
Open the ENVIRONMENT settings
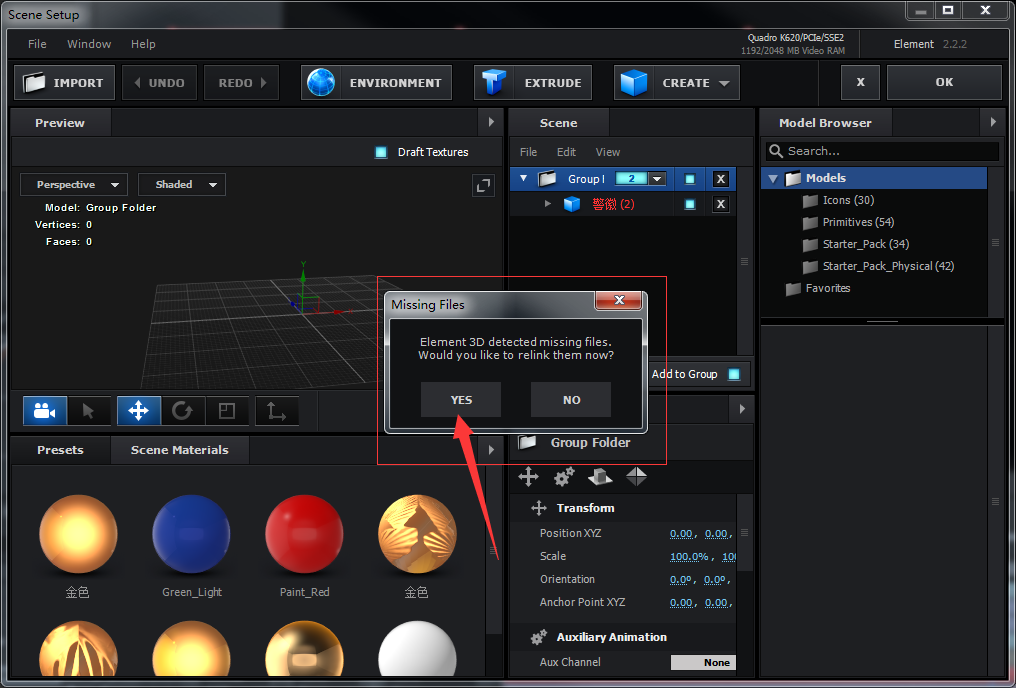tap(376, 82)
